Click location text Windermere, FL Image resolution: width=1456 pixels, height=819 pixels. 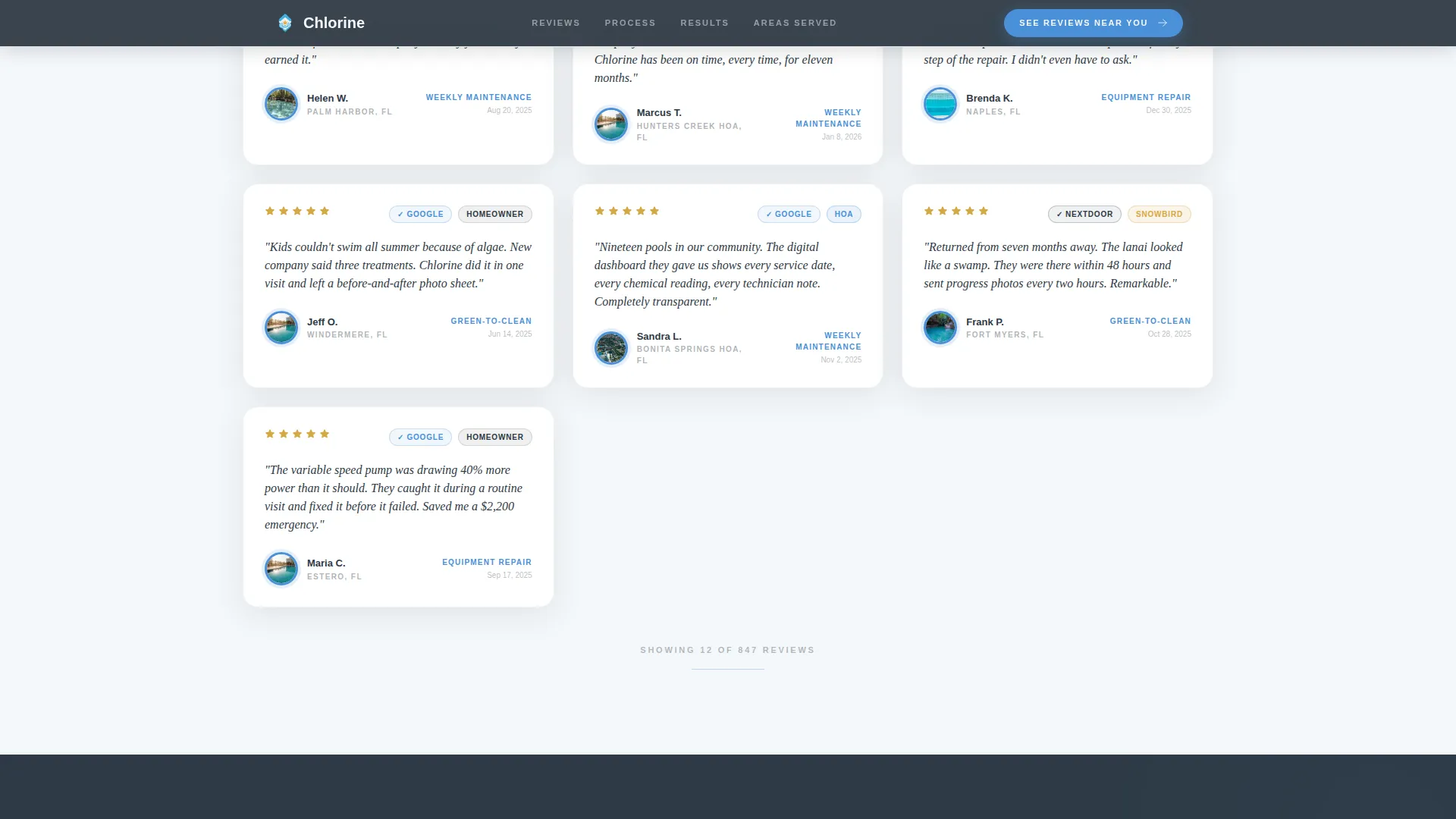(347, 334)
